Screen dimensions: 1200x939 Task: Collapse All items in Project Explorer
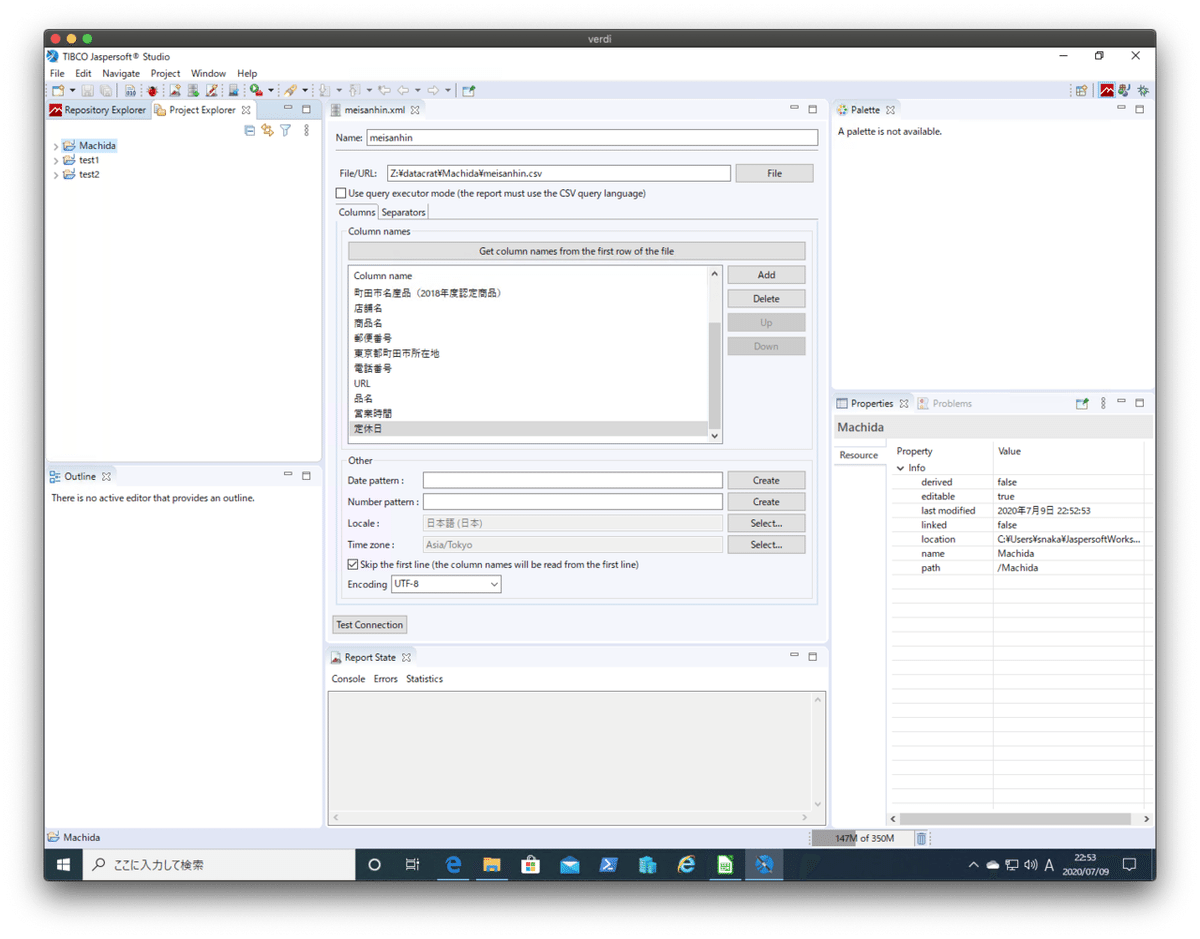249,130
